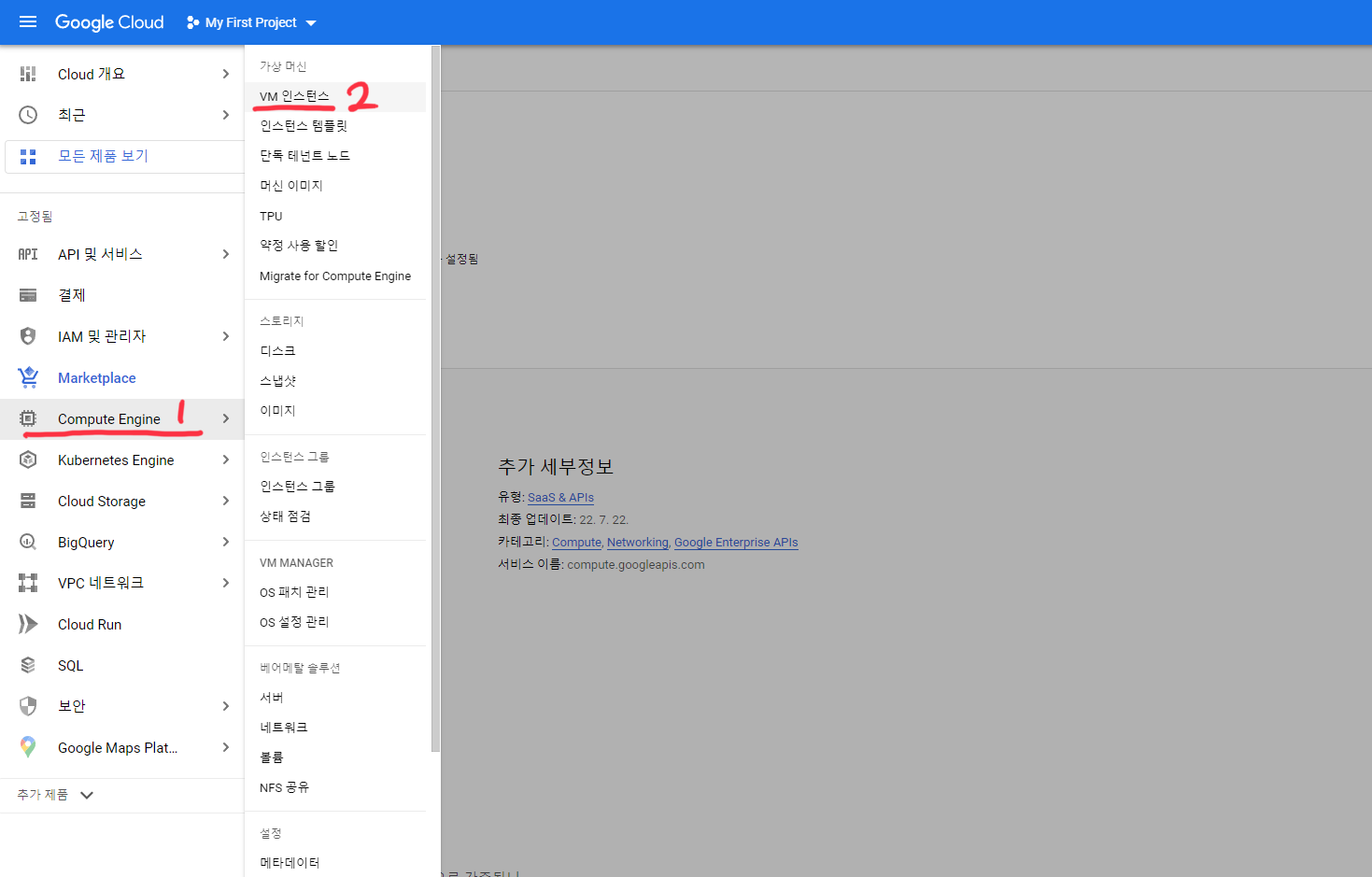Screen dimensions: 1372x877
Task: Open the Marketplace link in sidebar
Action: [97, 377]
